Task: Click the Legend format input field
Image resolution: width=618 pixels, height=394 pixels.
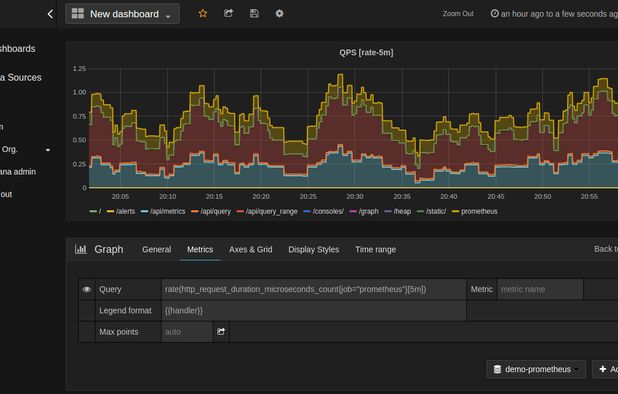Action: point(314,310)
